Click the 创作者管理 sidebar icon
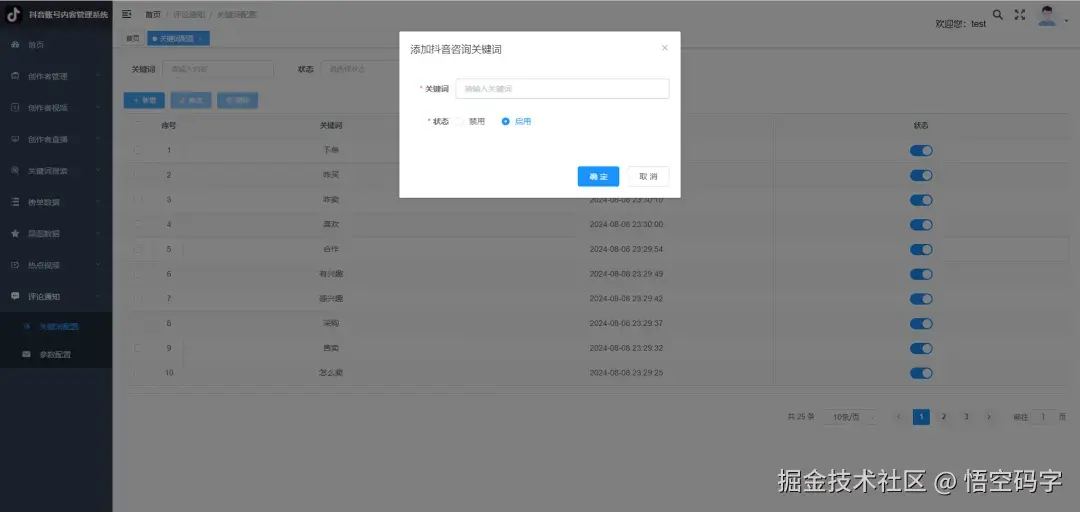 point(15,76)
